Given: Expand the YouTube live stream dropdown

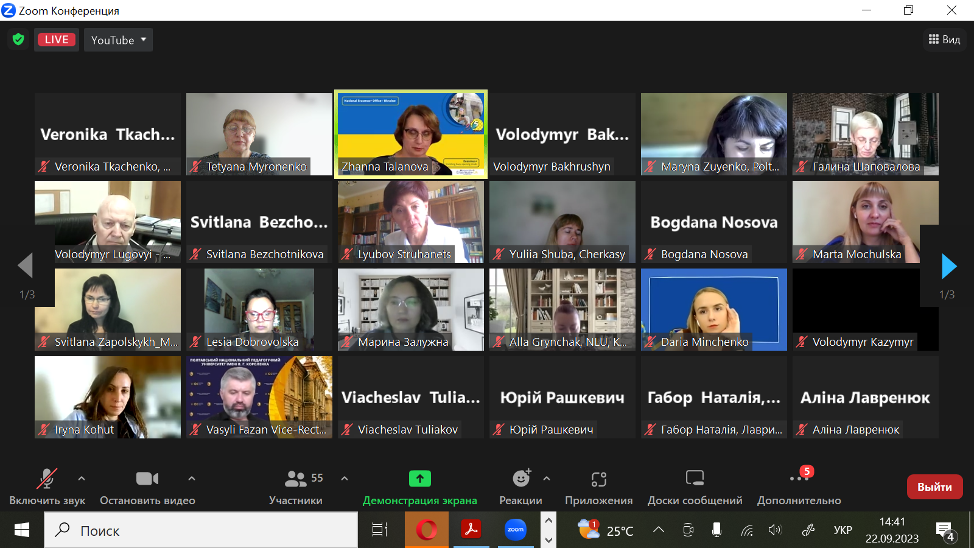Looking at the screenshot, I should point(119,40).
